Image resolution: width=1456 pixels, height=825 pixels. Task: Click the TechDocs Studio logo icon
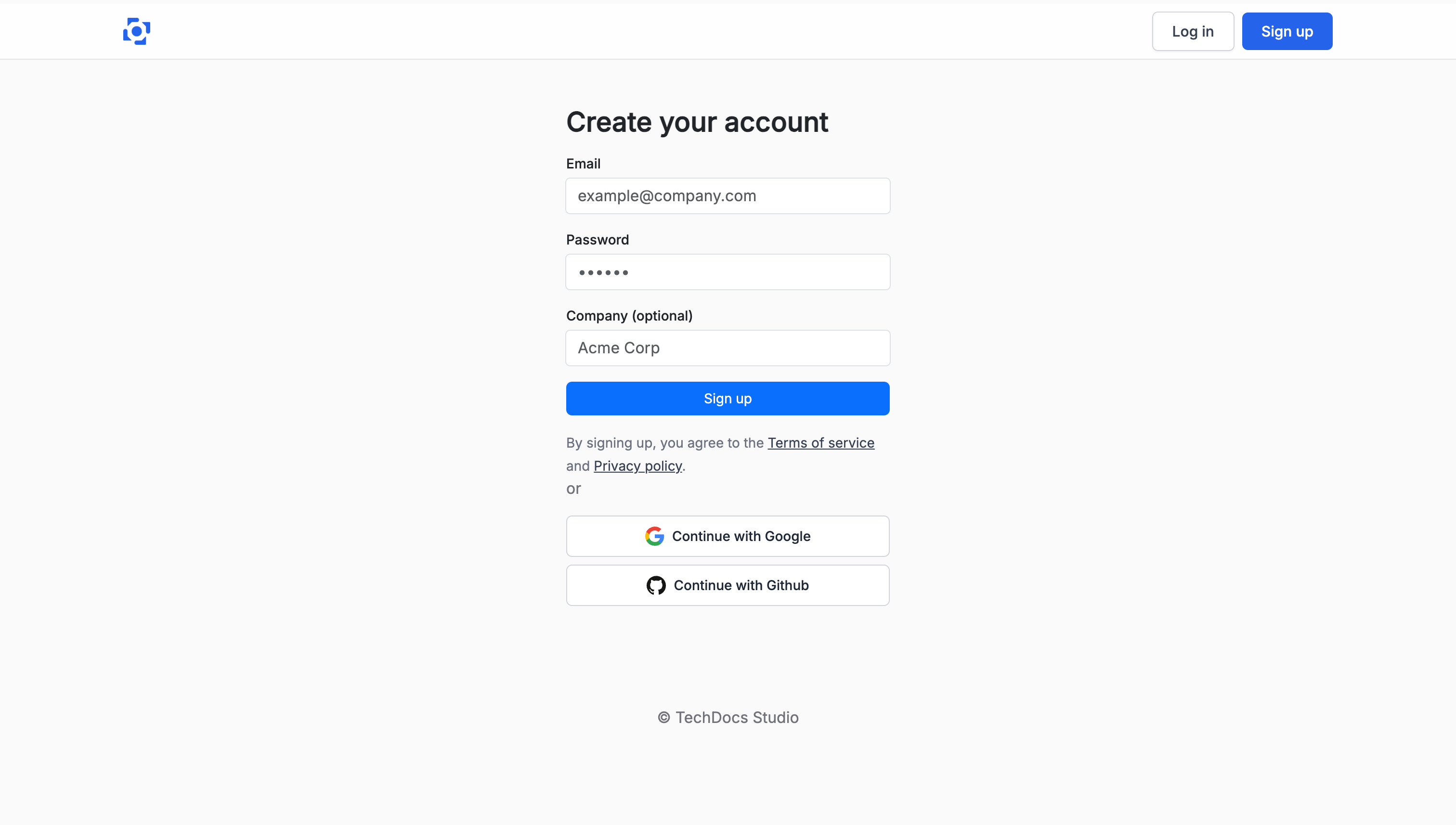[x=136, y=31]
